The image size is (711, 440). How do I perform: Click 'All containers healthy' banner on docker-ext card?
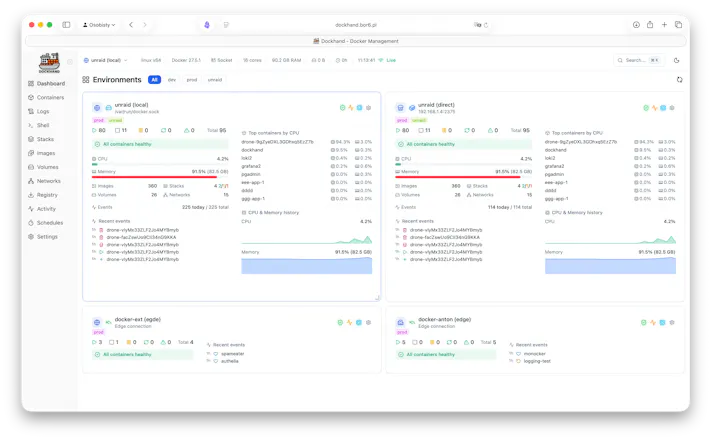(x=142, y=354)
